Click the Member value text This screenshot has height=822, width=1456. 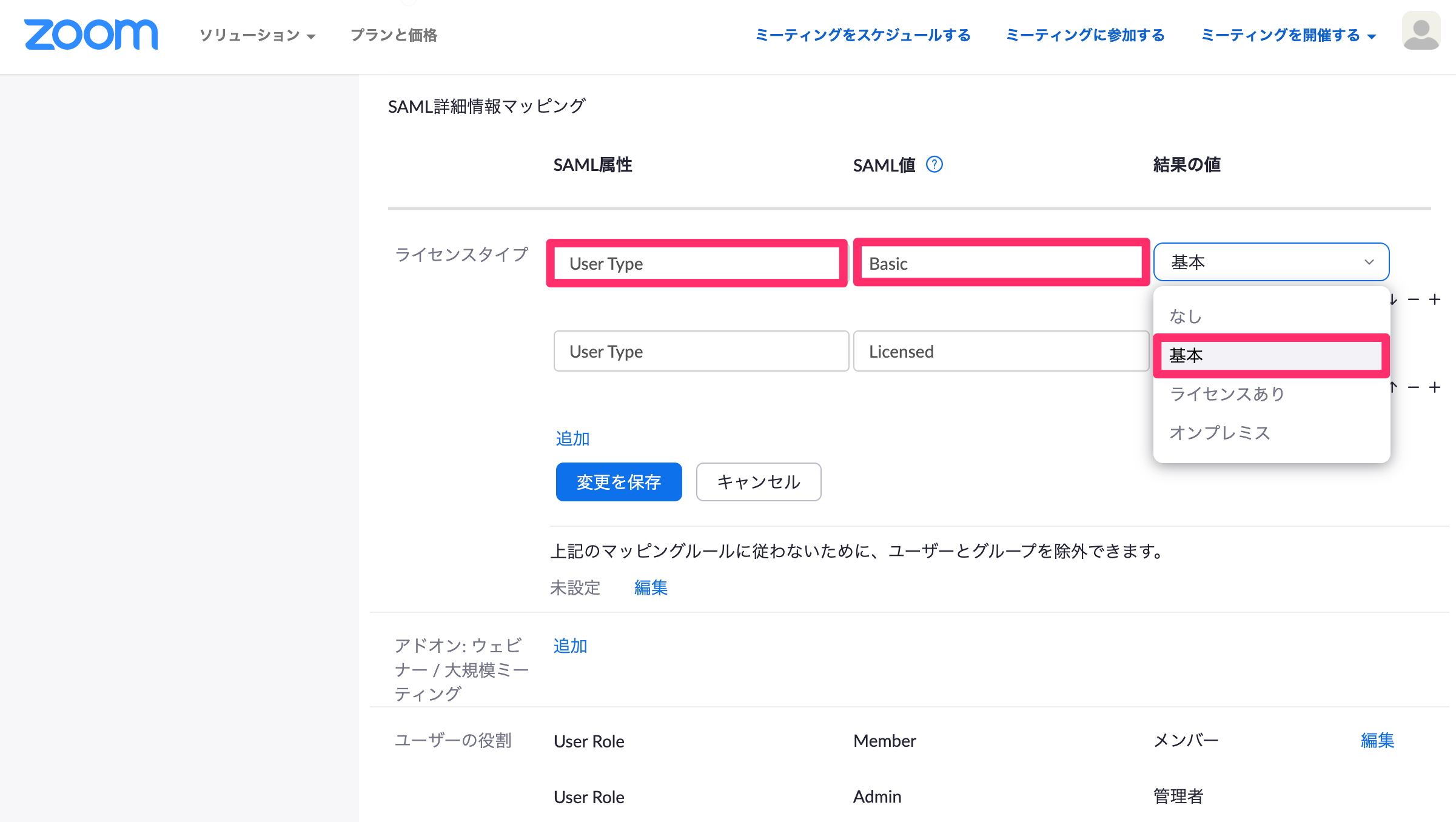tap(885, 741)
